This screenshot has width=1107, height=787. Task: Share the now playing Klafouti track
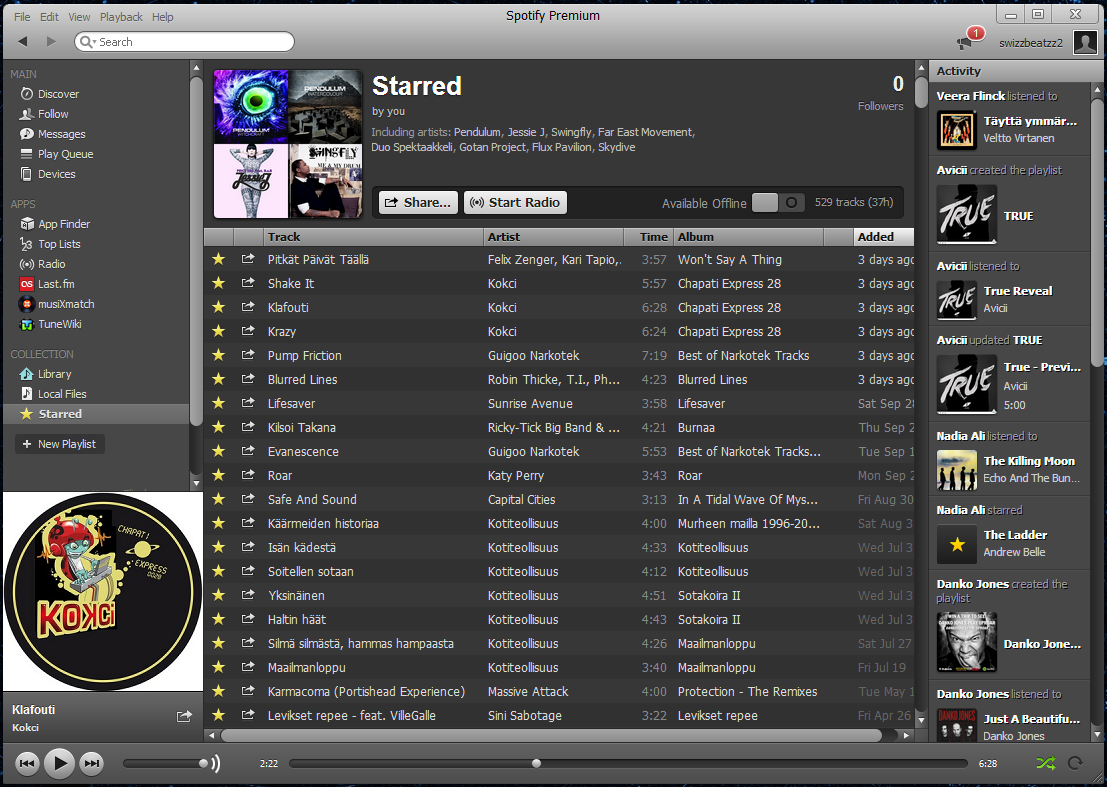tap(184, 716)
